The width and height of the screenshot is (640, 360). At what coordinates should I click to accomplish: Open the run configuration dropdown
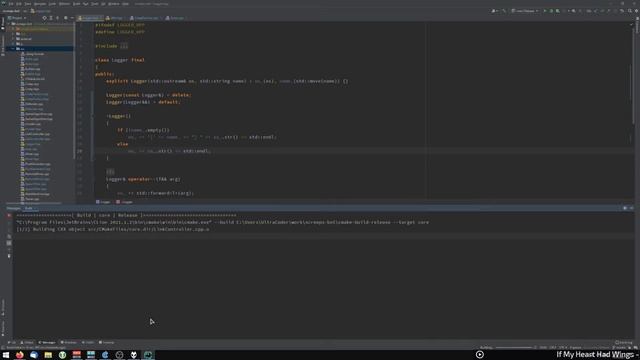point(525,11)
